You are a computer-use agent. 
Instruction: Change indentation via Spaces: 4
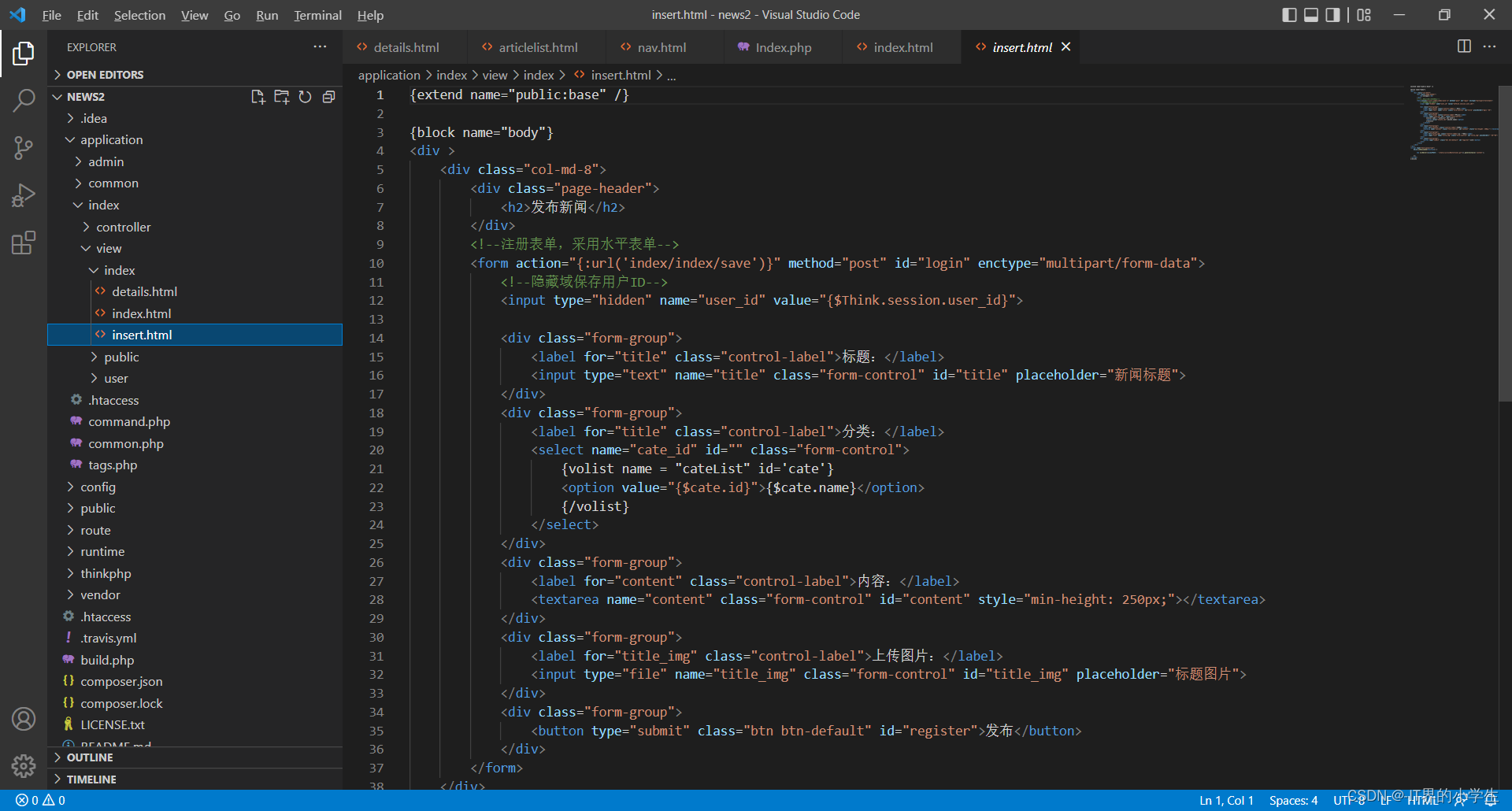(1293, 800)
